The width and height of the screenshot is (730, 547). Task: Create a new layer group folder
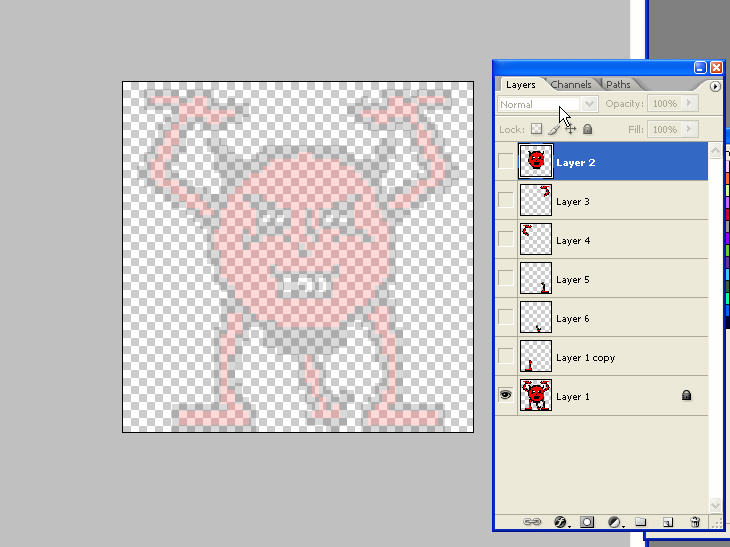[x=641, y=521]
